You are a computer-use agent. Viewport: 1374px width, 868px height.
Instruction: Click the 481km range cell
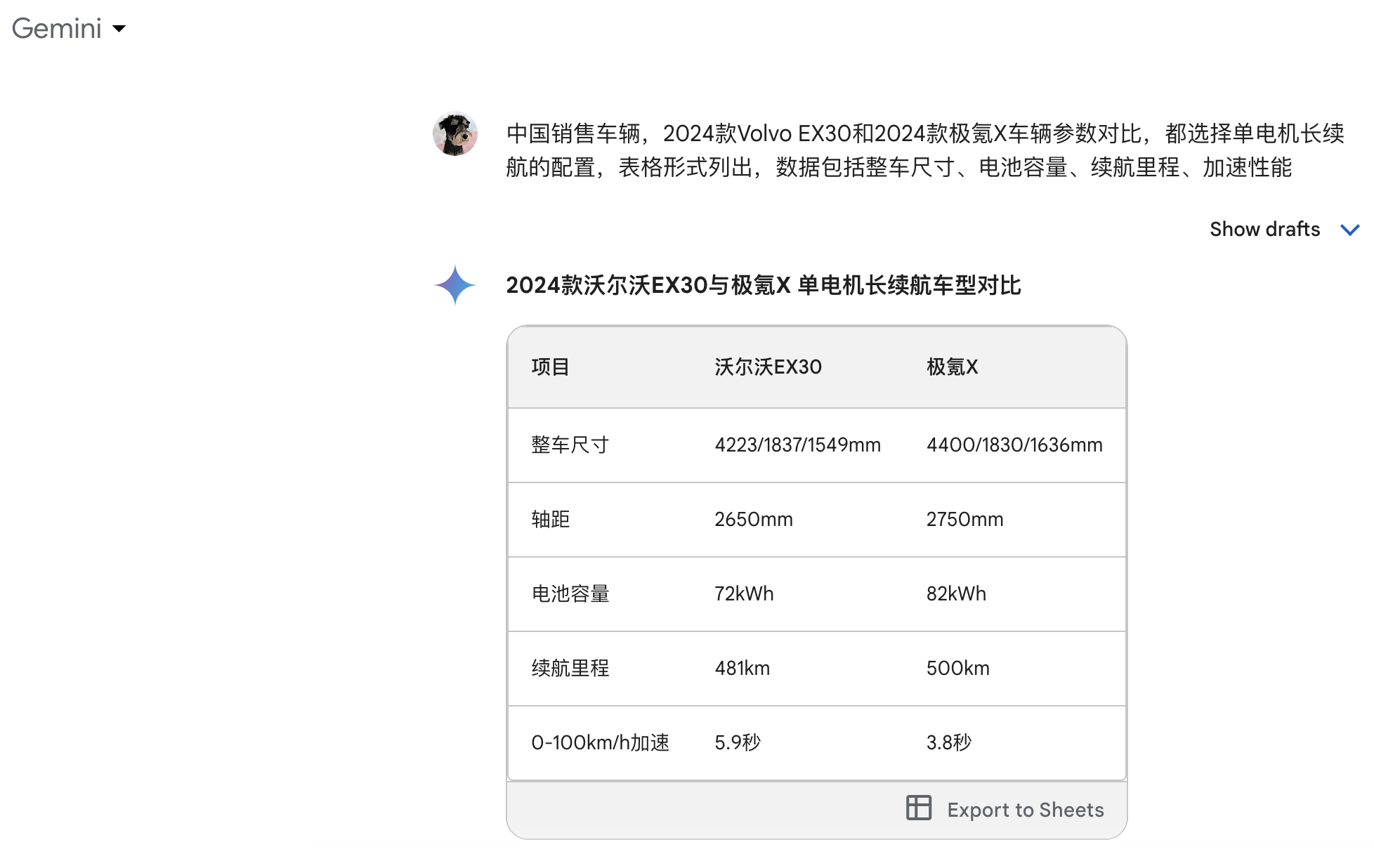[742, 668]
